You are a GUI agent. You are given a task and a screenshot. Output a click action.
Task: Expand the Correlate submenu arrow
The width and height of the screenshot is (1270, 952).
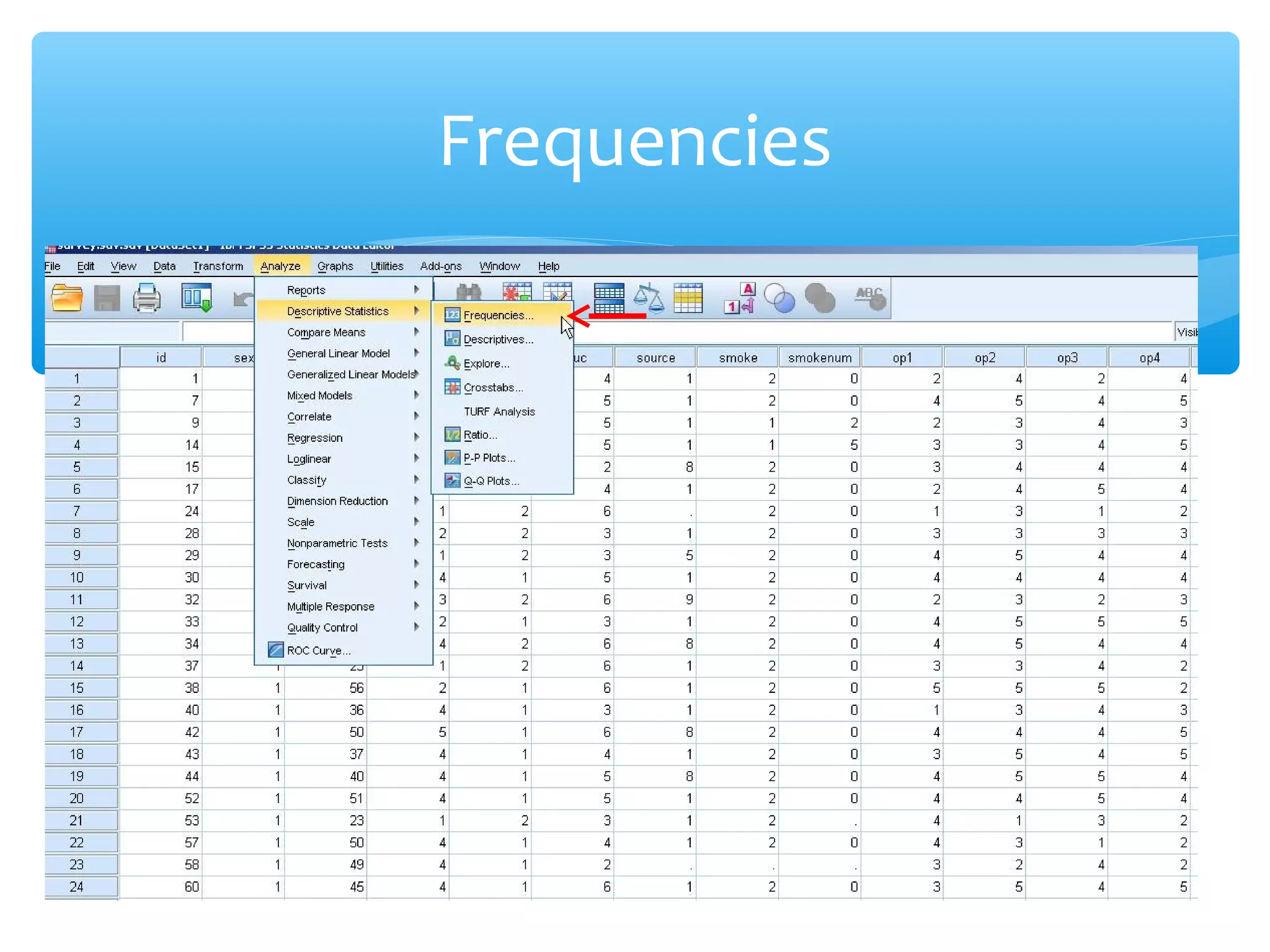pyautogui.click(x=417, y=416)
